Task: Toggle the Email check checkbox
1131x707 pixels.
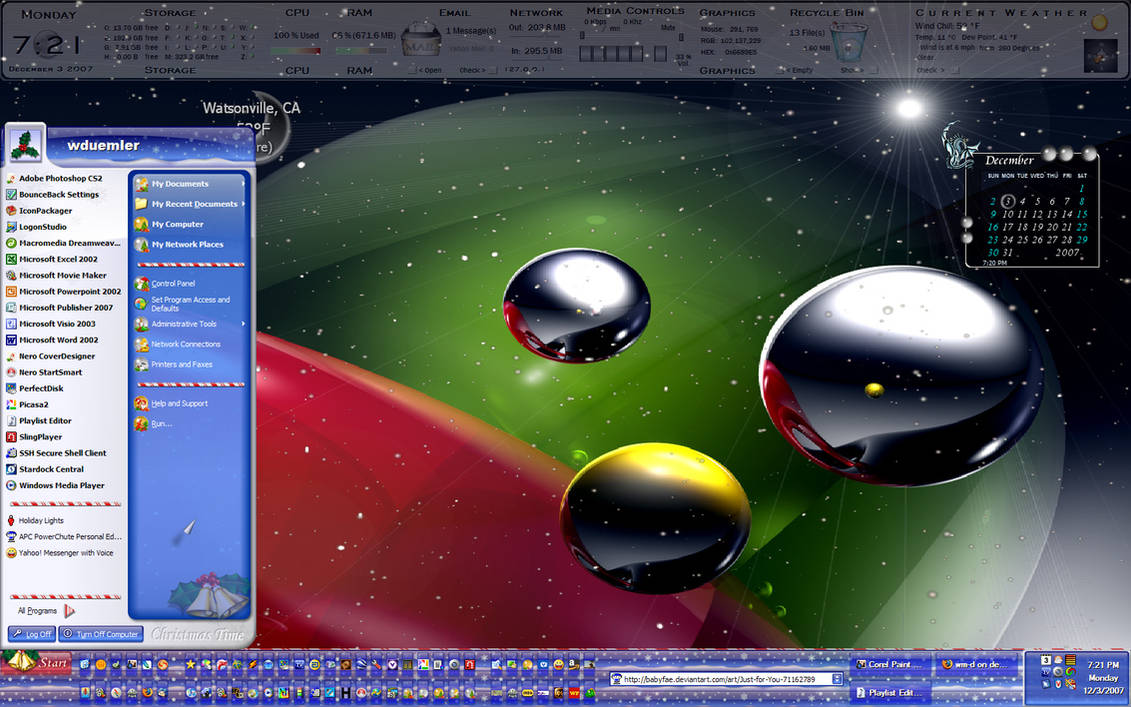Action: click(x=492, y=69)
